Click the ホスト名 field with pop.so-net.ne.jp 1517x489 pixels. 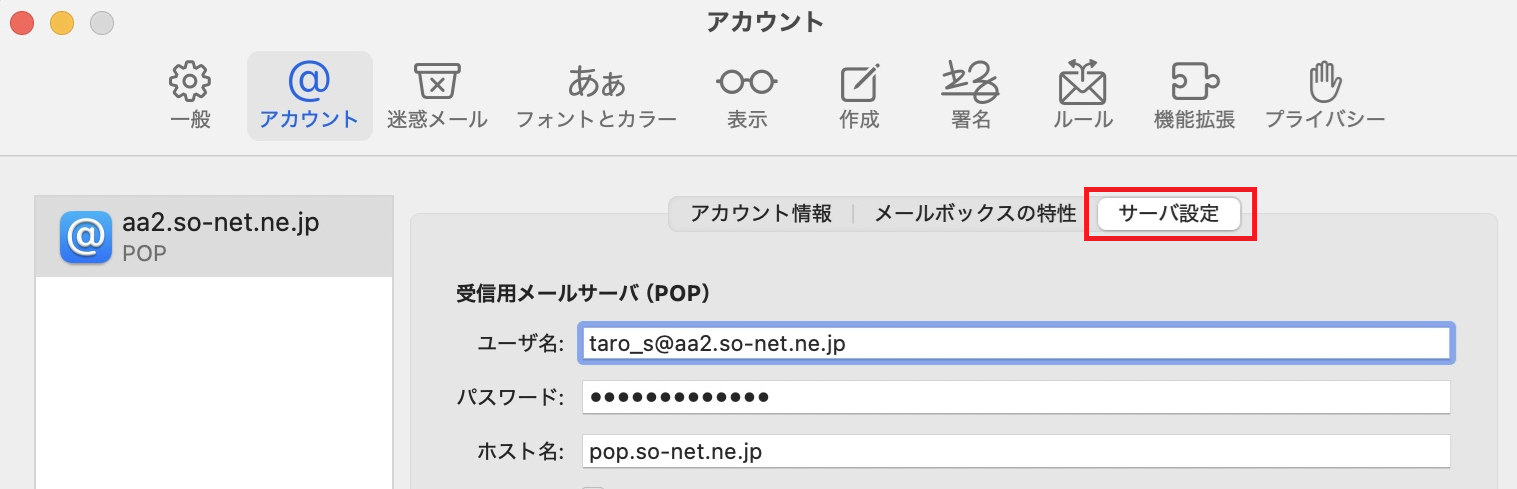[x=1015, y=451]
